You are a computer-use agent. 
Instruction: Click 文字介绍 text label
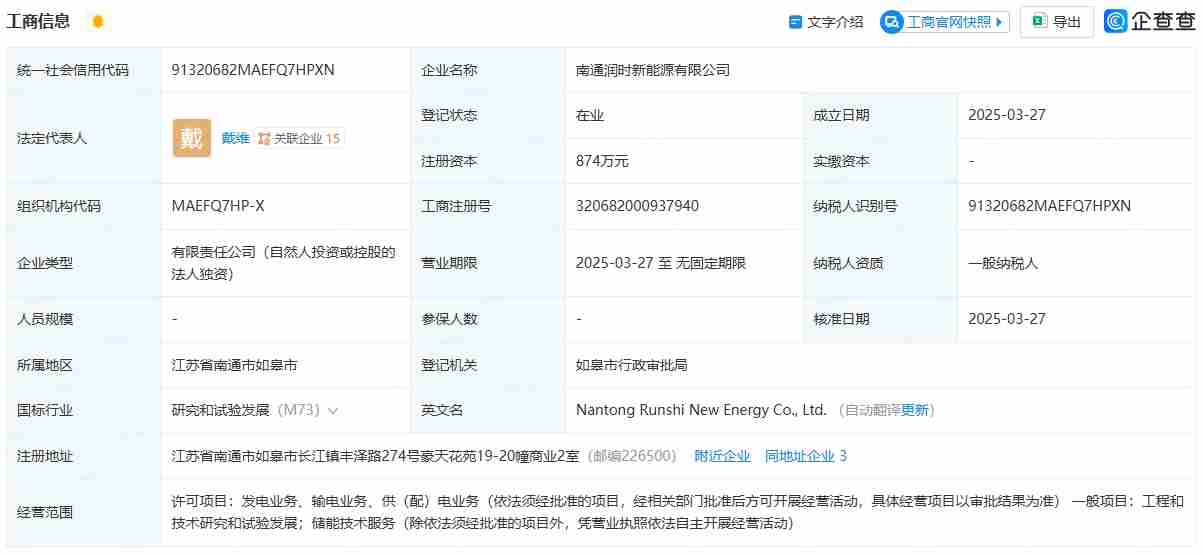[835, 22]
